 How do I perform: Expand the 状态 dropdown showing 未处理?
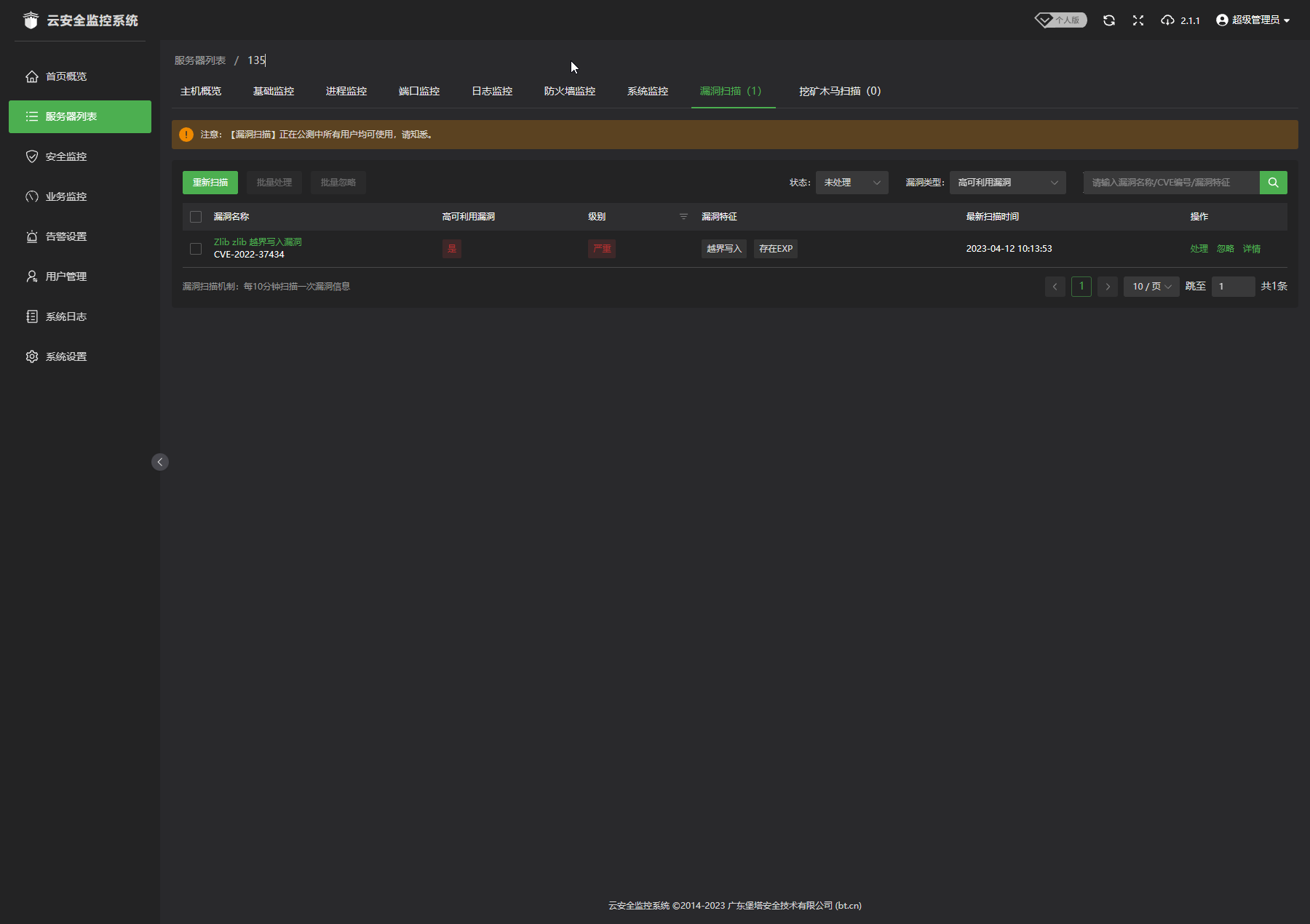[x=851, y=183]
